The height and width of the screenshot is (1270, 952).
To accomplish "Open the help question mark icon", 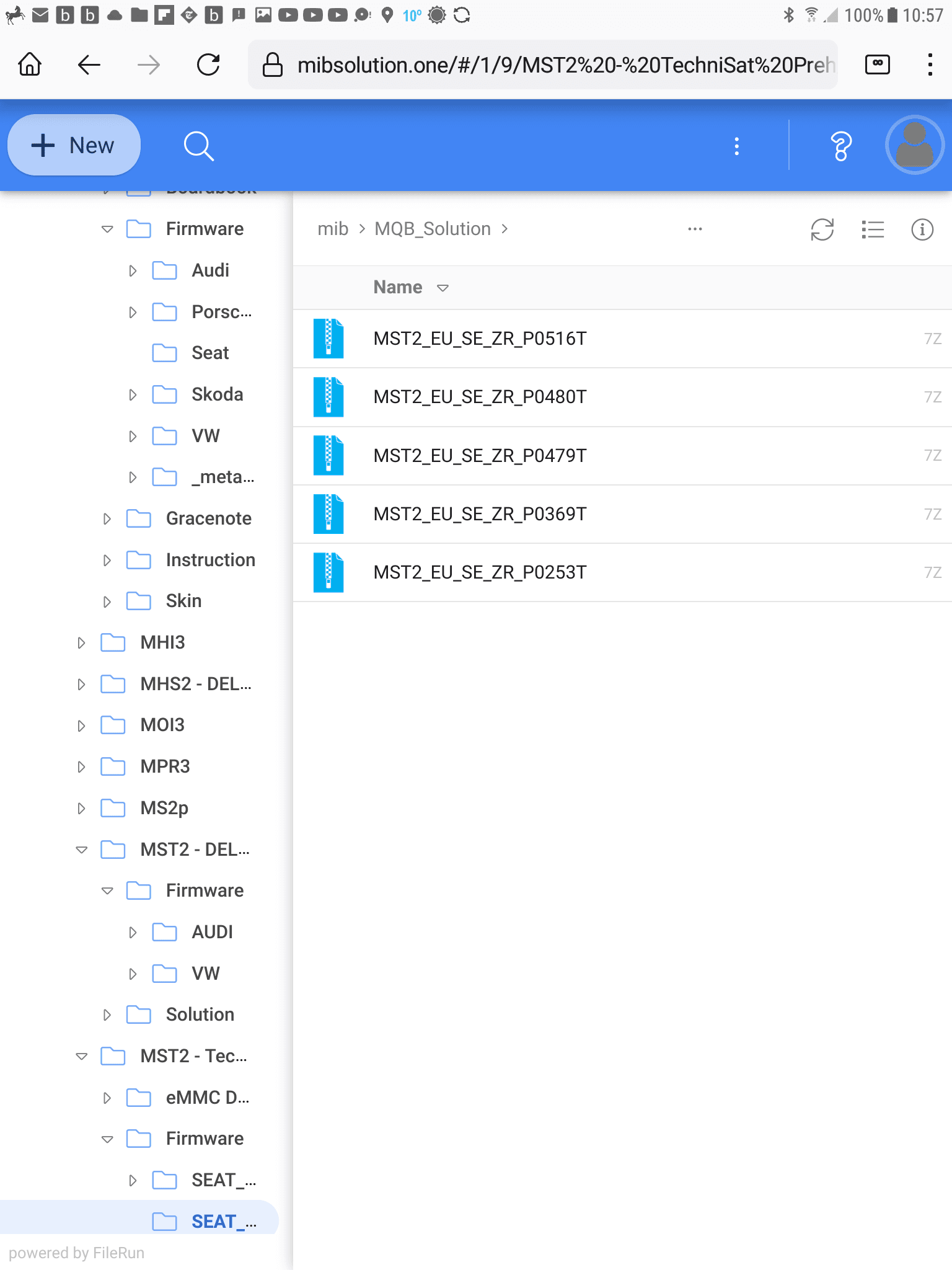I will (x=840, y=146).
